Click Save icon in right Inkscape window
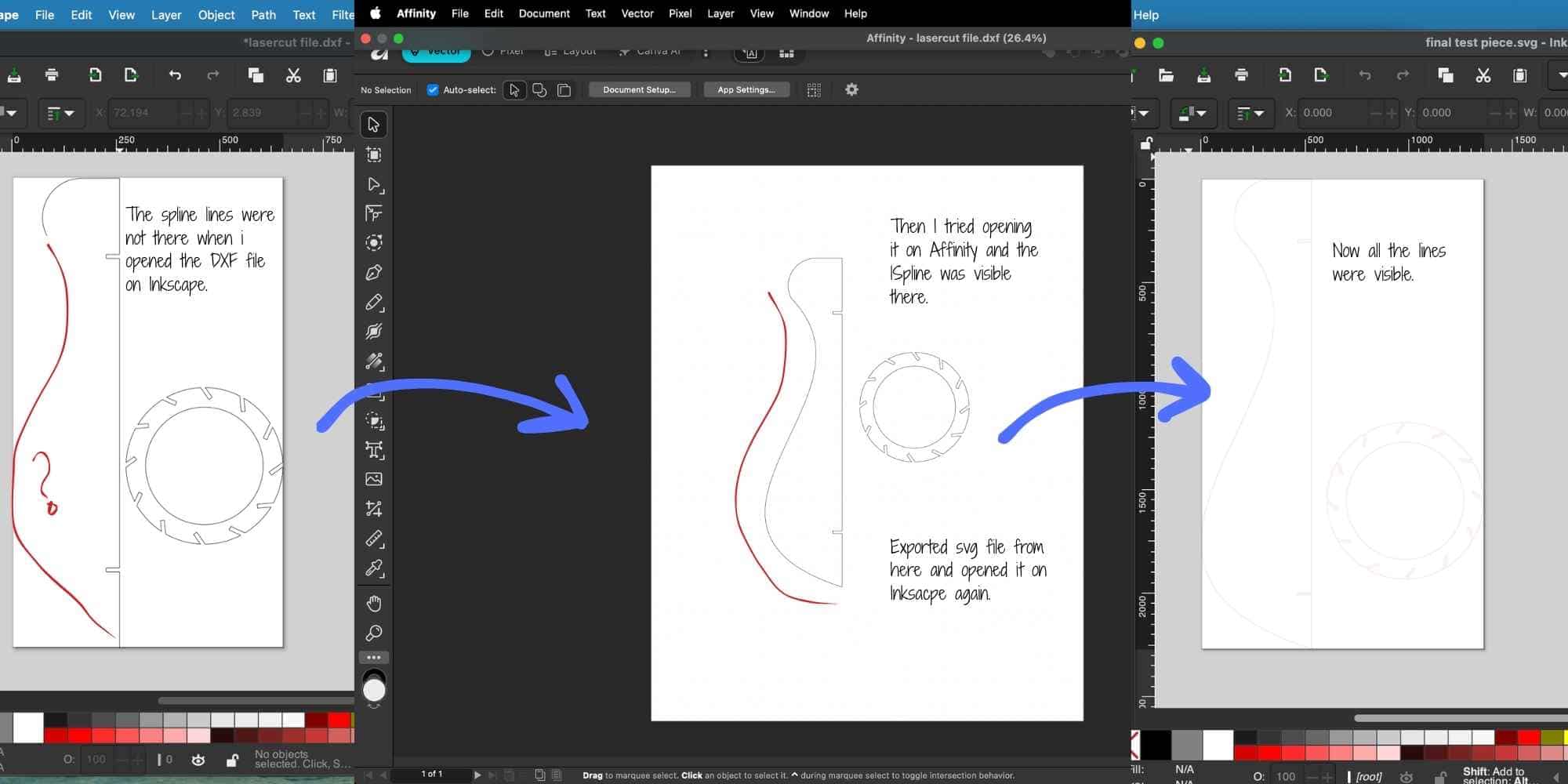 click(1203, 75)
